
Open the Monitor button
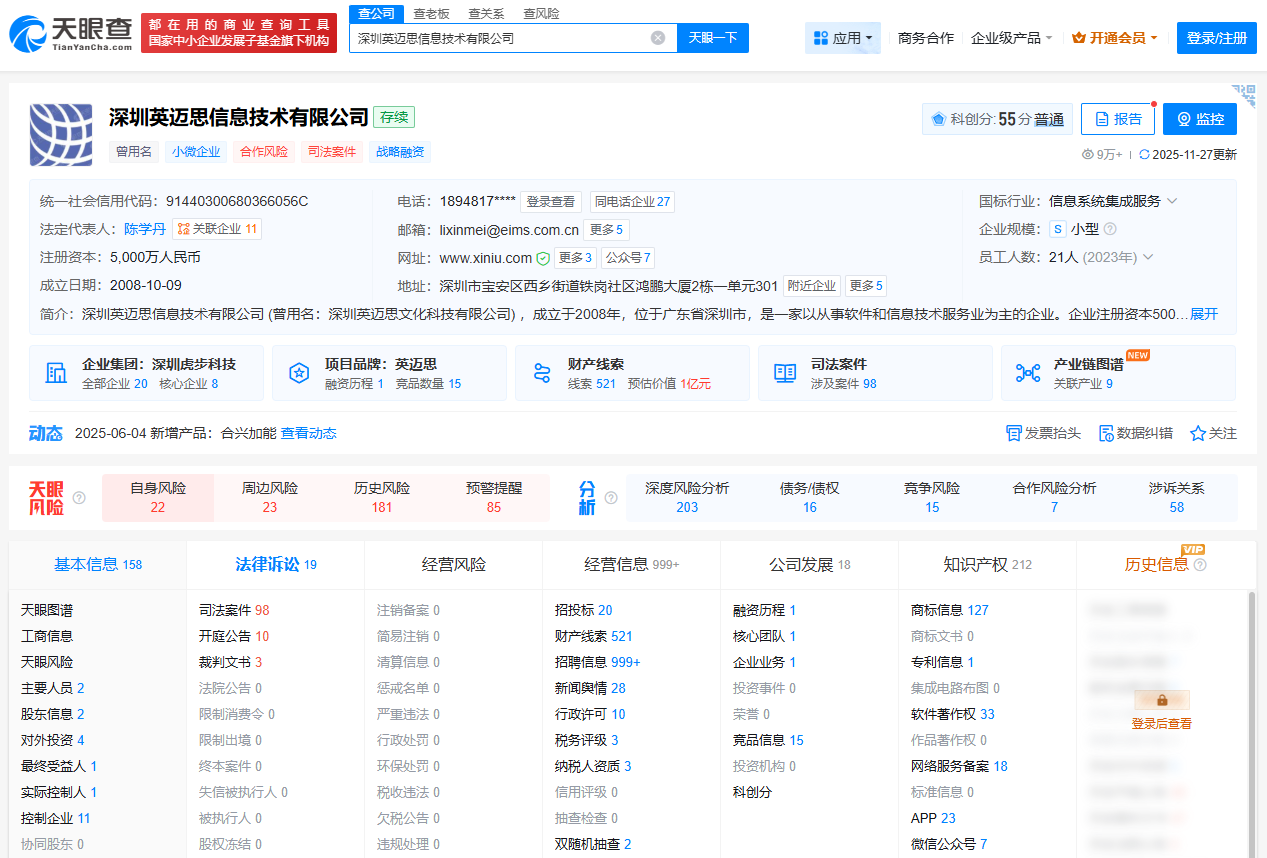coord(1199,119)
